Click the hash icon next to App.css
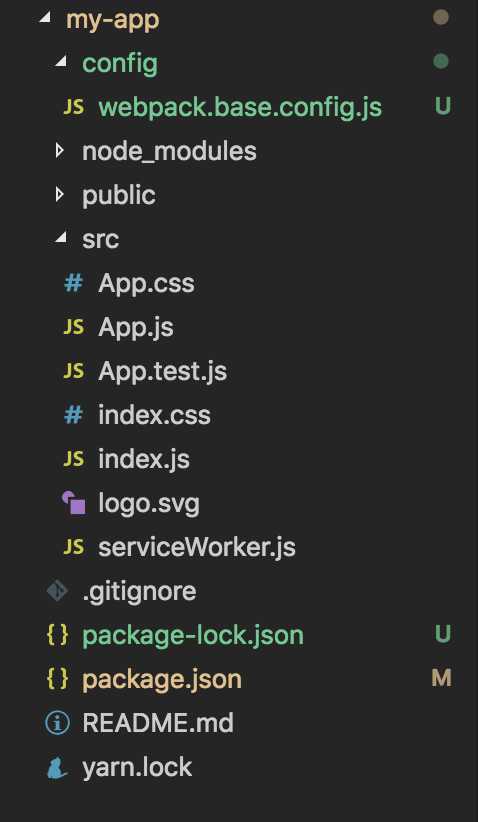 coord(73,284)
